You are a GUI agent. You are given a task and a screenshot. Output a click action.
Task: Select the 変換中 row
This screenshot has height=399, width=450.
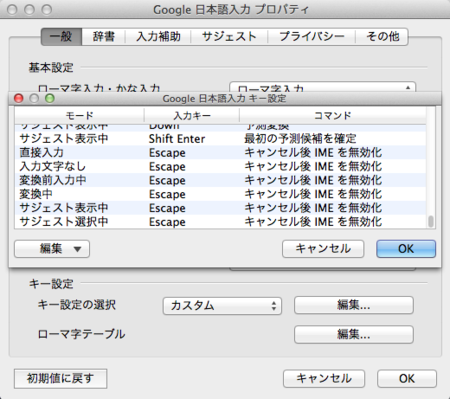pyautogui.click(x=220, y=194)
